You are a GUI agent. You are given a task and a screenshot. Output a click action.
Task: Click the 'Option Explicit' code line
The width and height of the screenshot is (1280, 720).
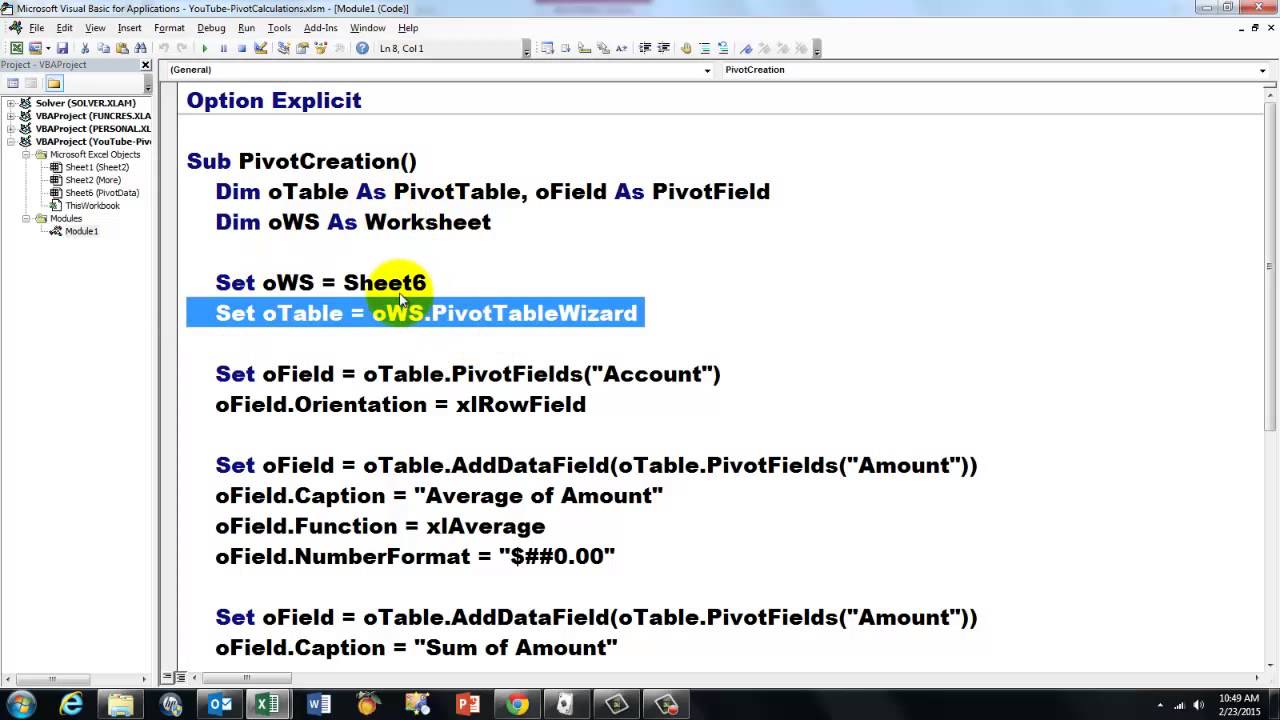[274, 100]
